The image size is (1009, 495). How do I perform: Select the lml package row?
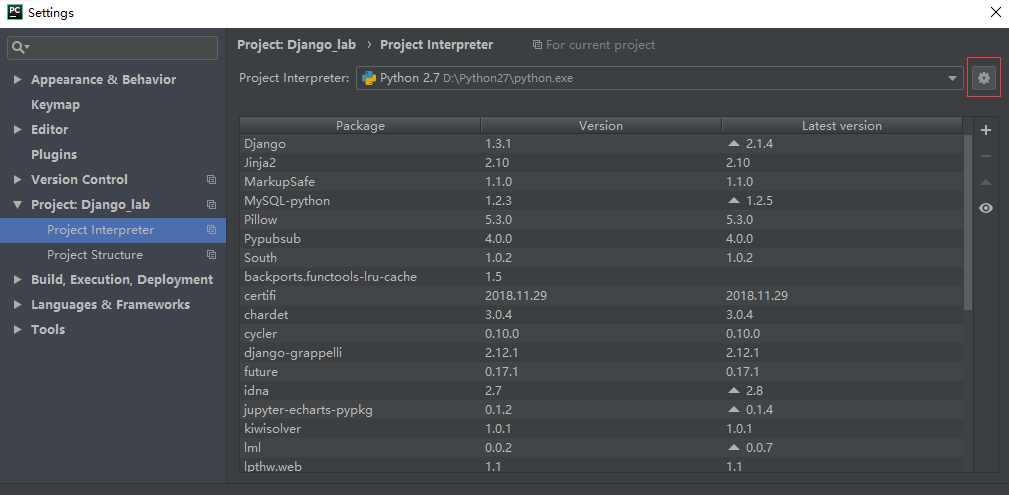click(601, 447)
